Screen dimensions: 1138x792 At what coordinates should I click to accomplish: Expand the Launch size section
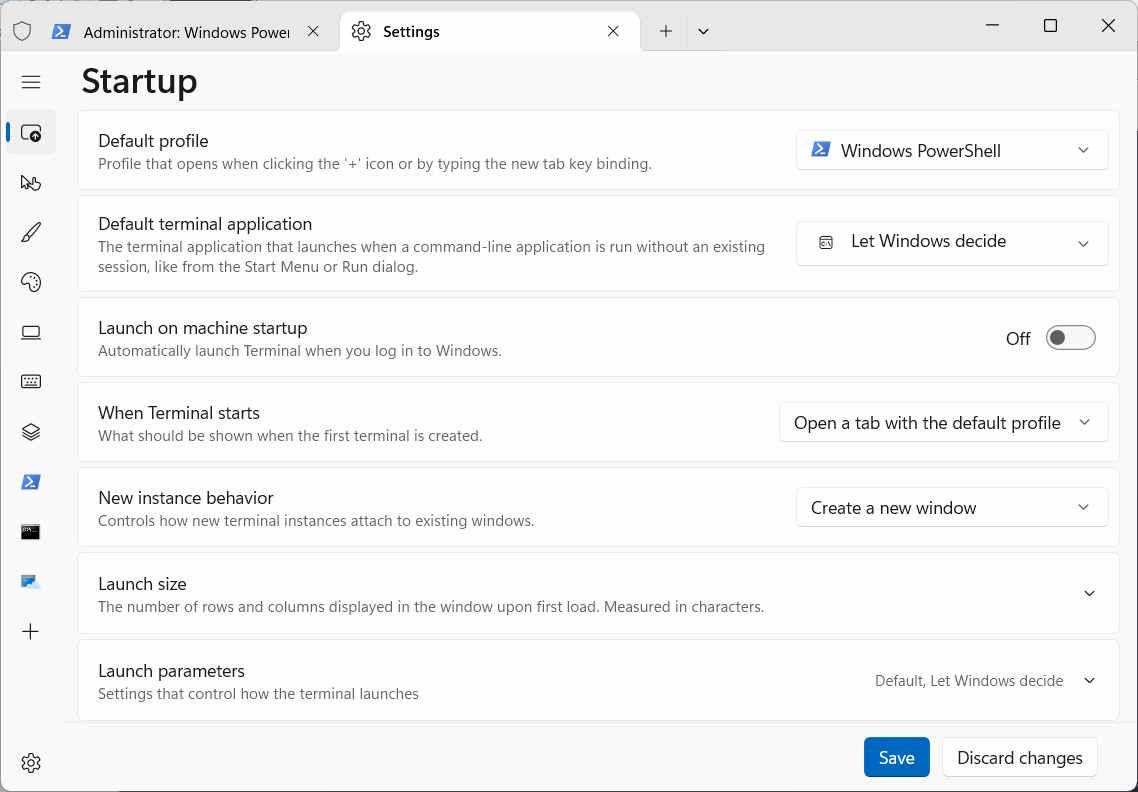tap(1089, 593)
